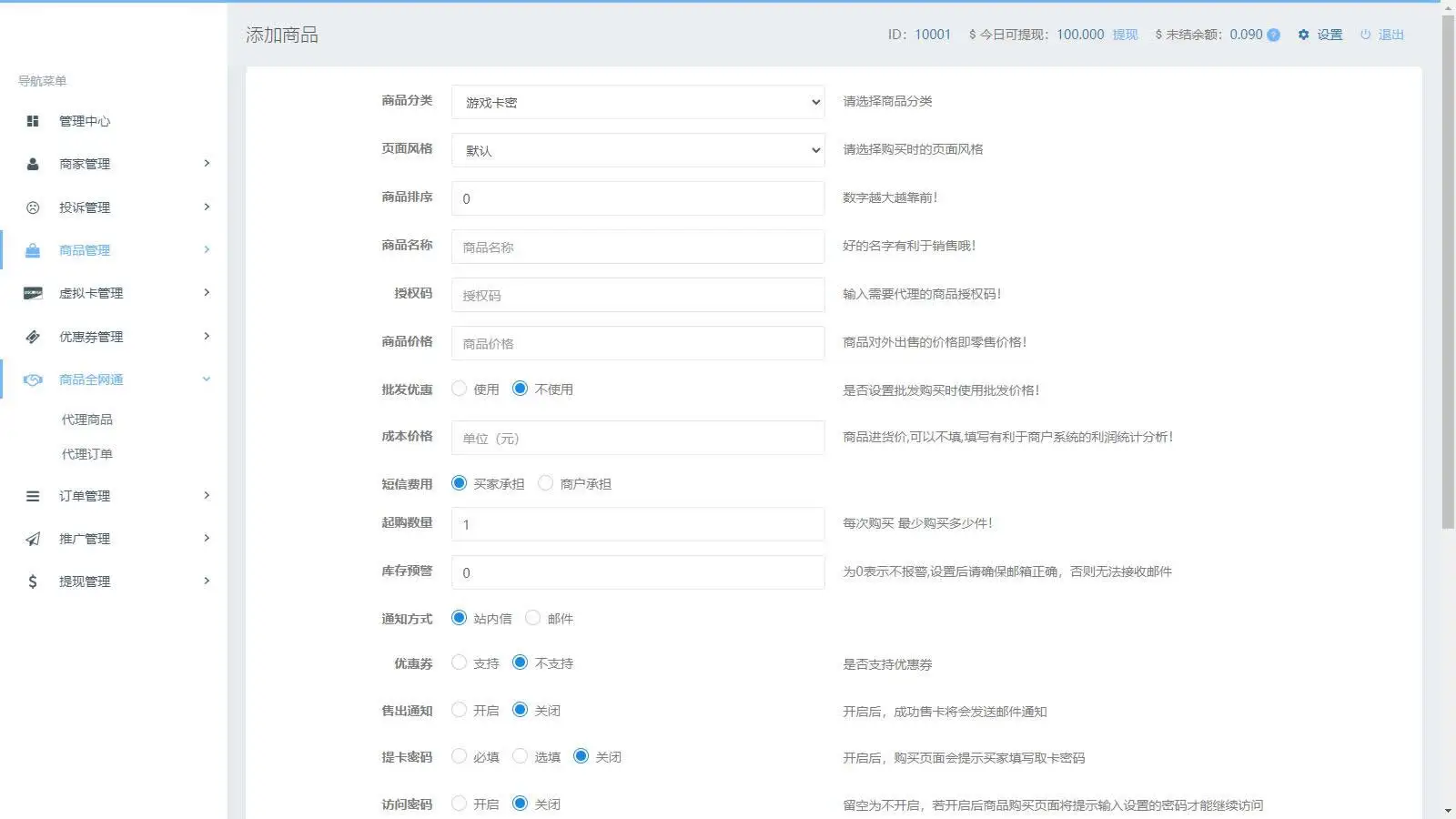Select the 商家管理 user icon in sidebar

point(33,164)
